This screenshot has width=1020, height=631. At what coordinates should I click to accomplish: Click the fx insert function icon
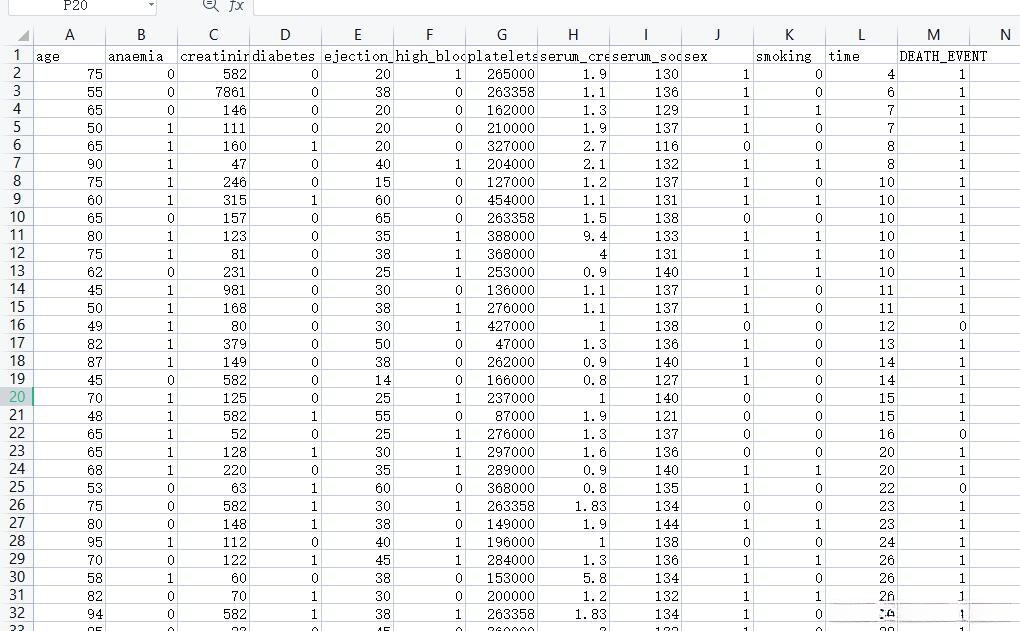[237, 5]
